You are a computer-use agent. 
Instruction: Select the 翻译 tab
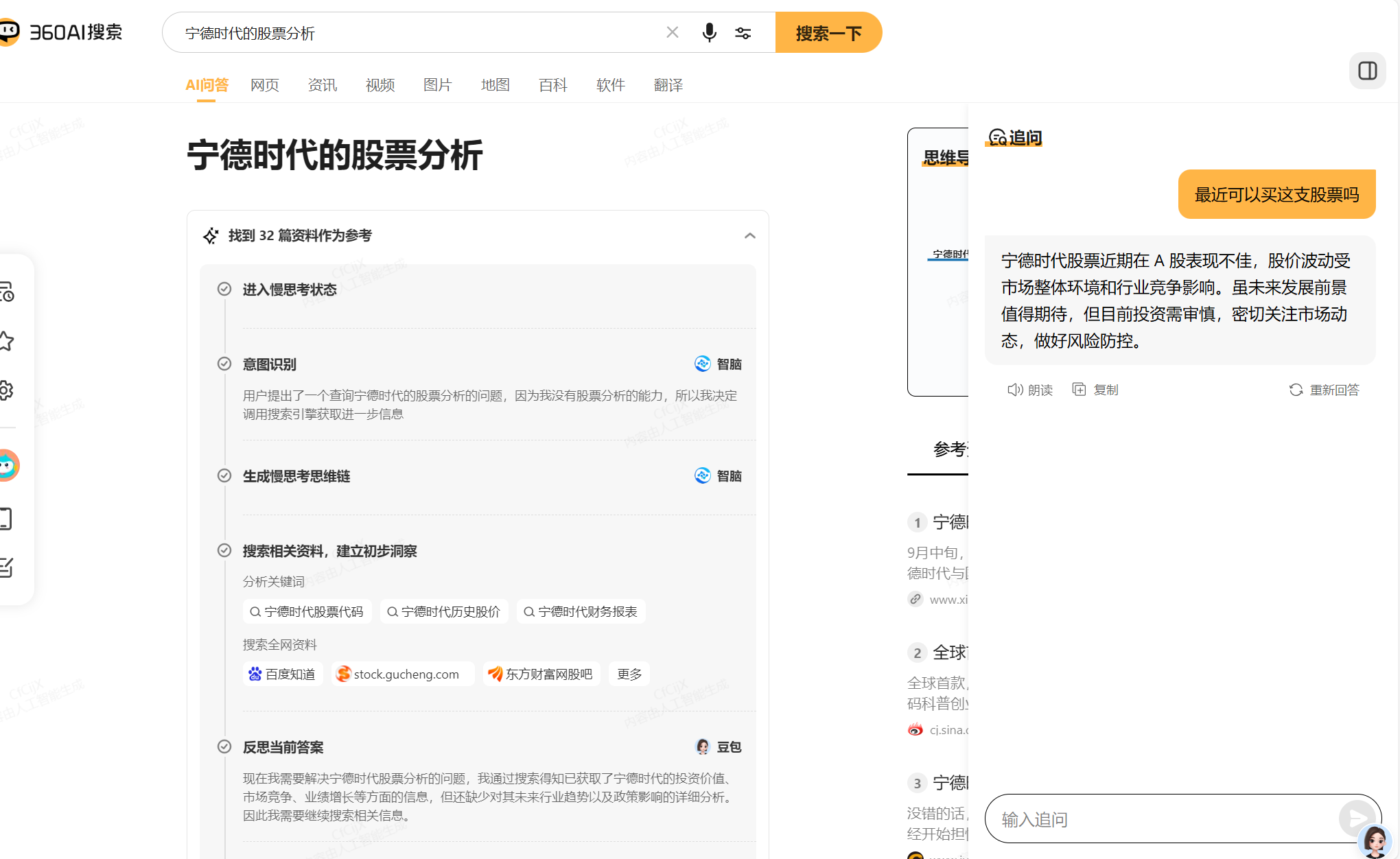[668, 85]
